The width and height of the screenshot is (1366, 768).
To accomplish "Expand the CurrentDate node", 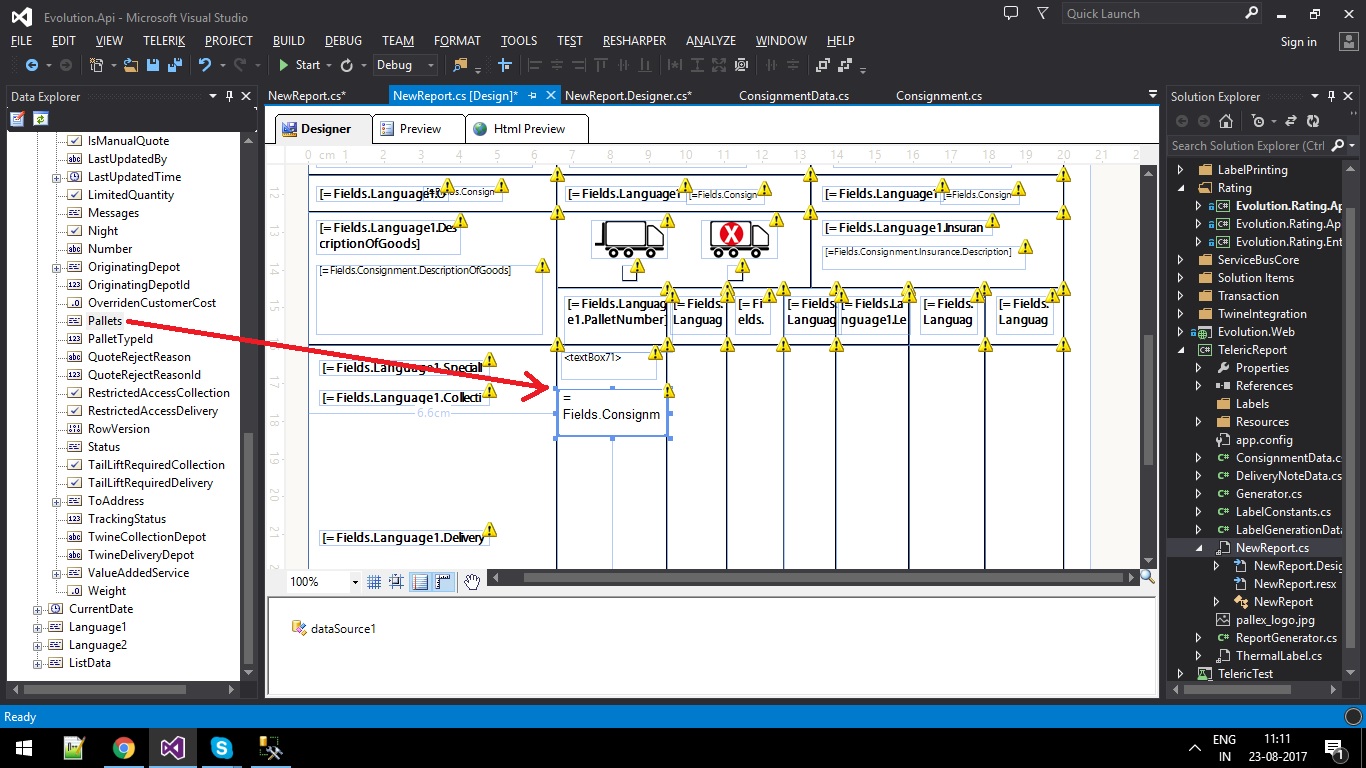I will tap(38, 609).
